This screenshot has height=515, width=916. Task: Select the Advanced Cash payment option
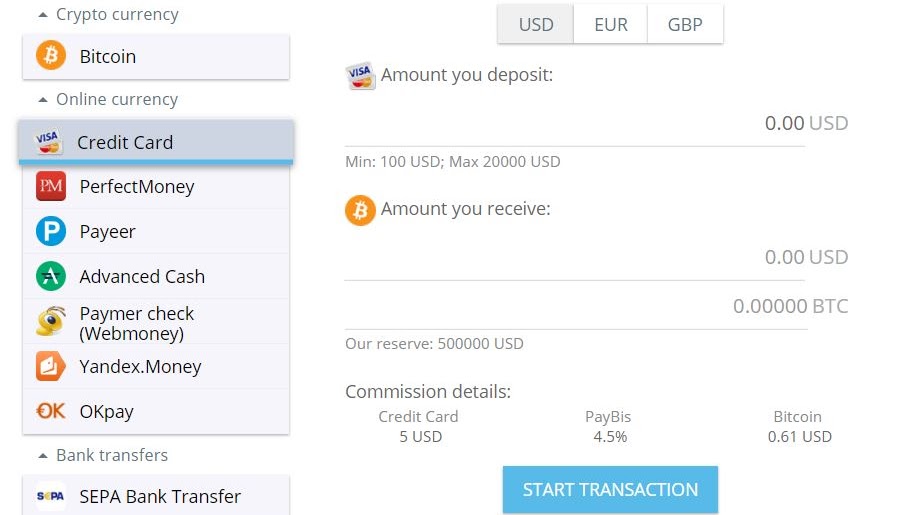point(142,276)
